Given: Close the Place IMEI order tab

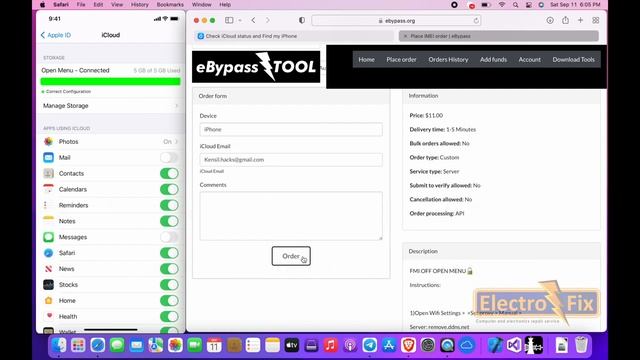Looking at the screenshot, I should pos(405,36).
